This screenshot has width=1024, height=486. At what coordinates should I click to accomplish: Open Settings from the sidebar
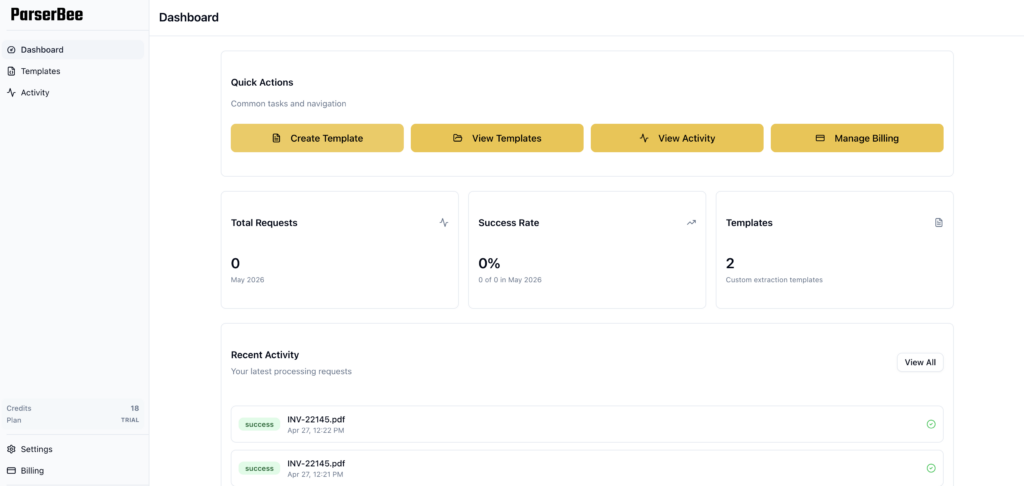73,449
